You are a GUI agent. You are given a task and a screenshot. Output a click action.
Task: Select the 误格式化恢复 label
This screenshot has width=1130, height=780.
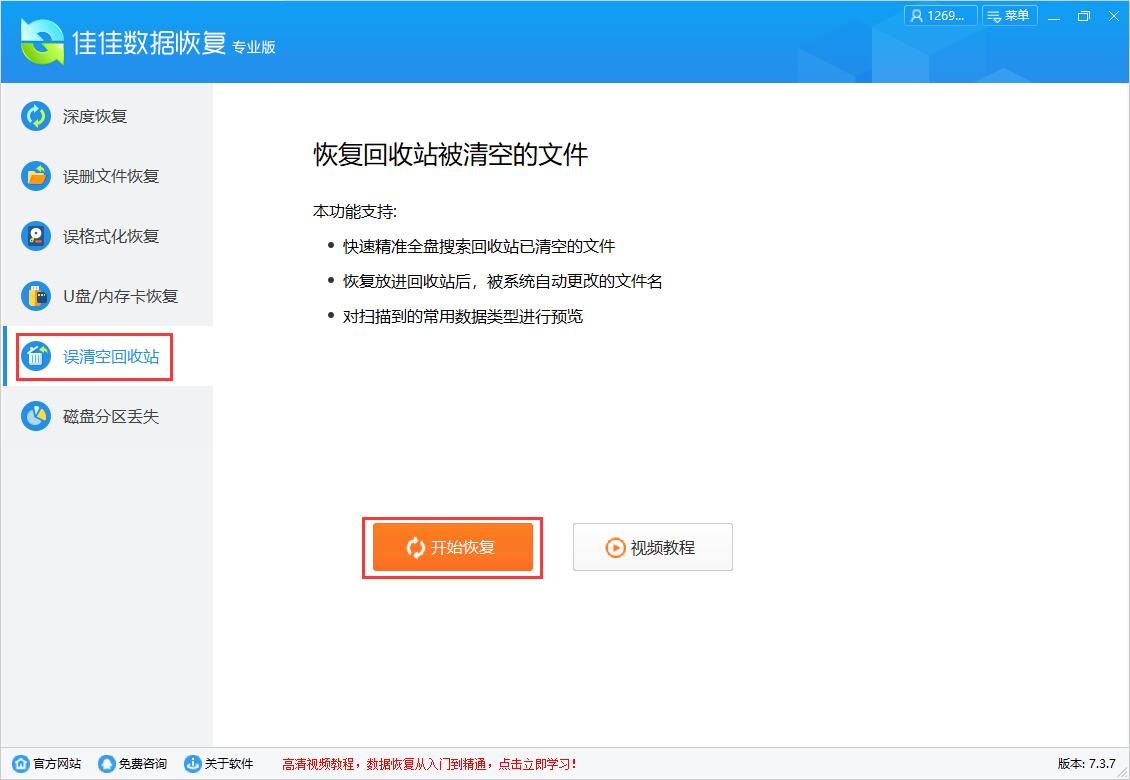point(111,236)
